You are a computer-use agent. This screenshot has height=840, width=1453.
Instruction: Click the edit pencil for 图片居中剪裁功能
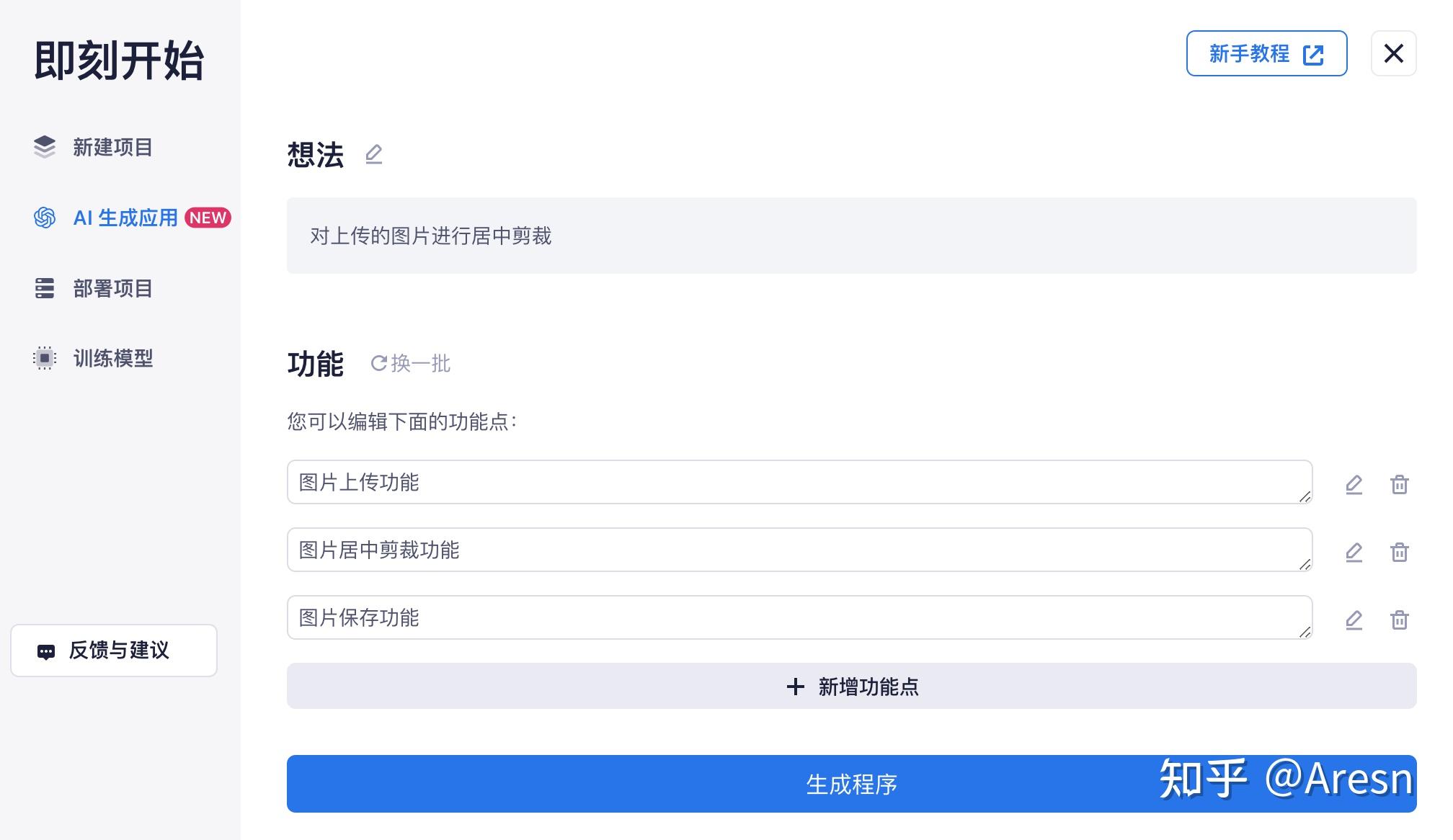pyautogui.click(x=1355, y=552)
